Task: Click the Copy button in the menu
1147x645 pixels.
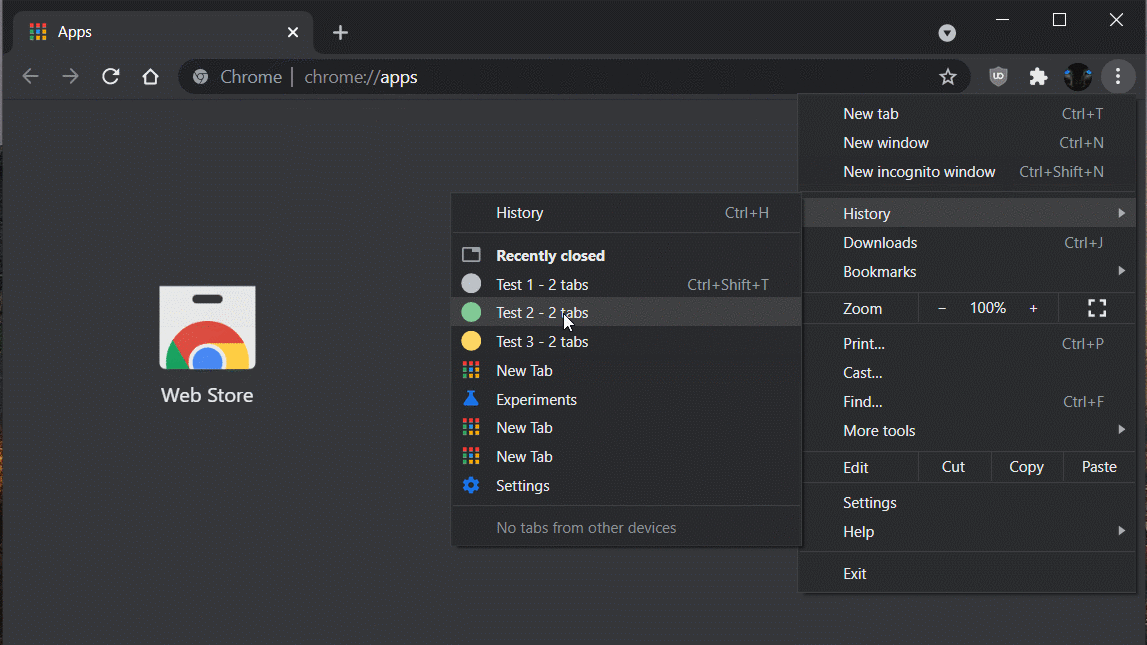Action: [x=1026, y=466]
